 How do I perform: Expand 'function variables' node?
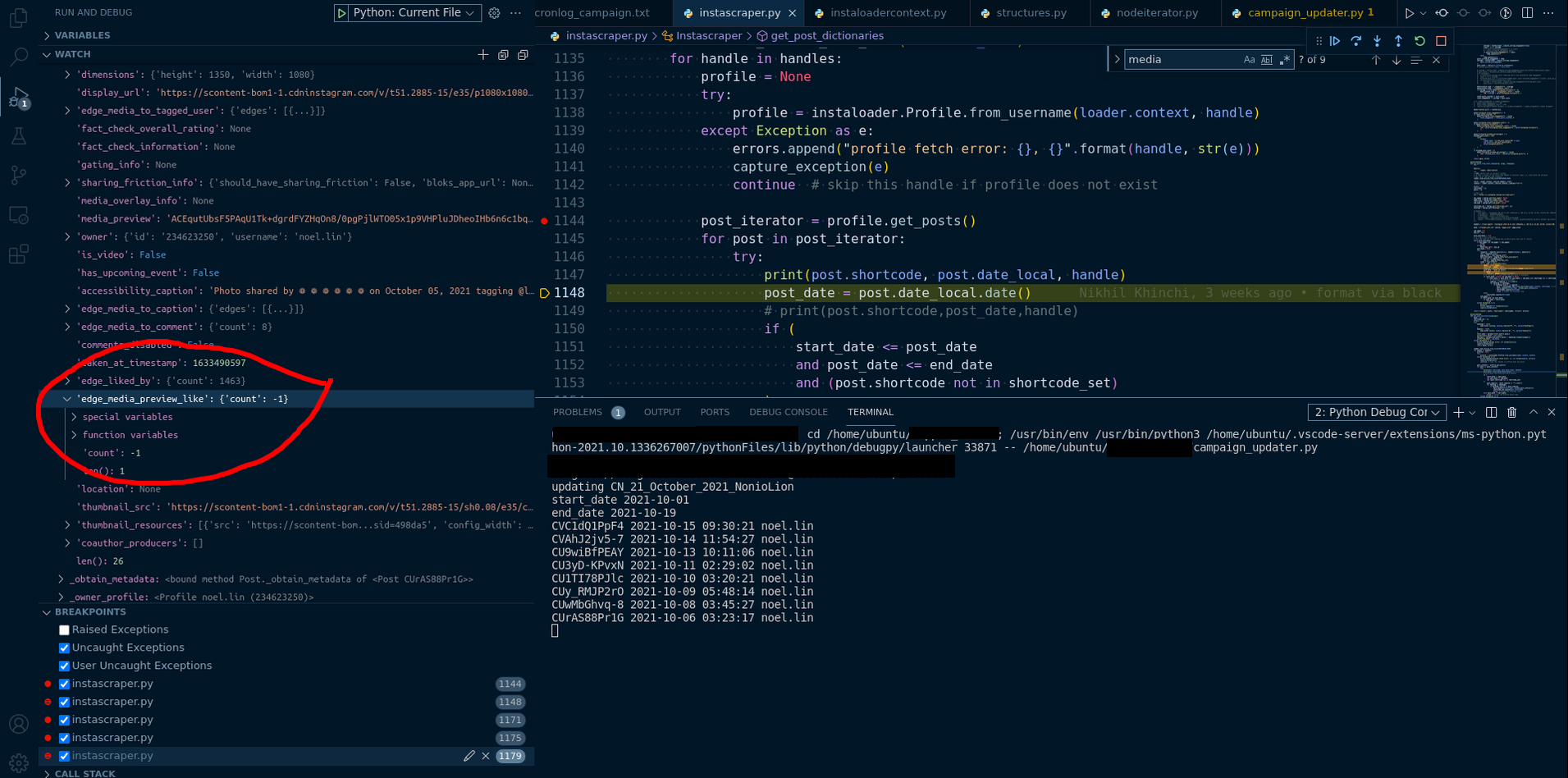[75, 436]
